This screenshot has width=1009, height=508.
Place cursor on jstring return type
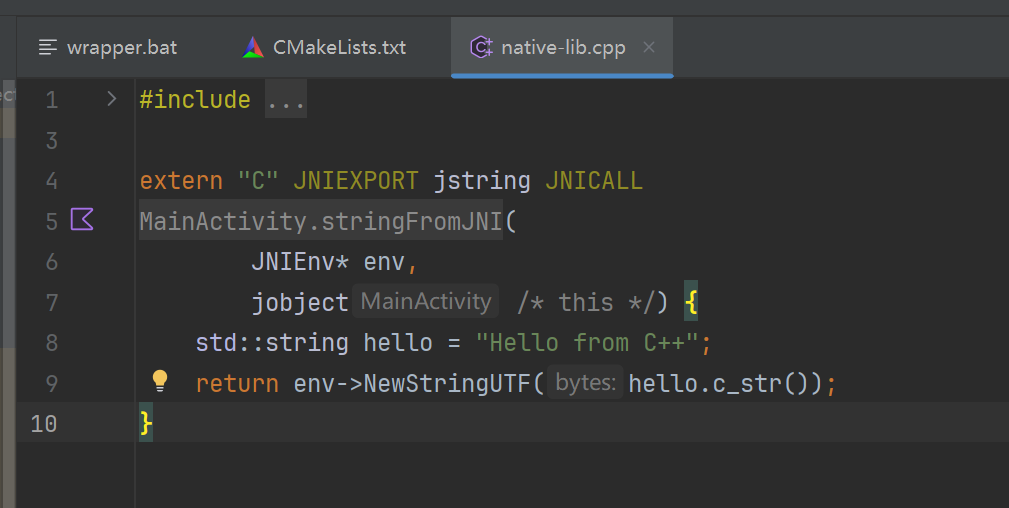[482, 181]
